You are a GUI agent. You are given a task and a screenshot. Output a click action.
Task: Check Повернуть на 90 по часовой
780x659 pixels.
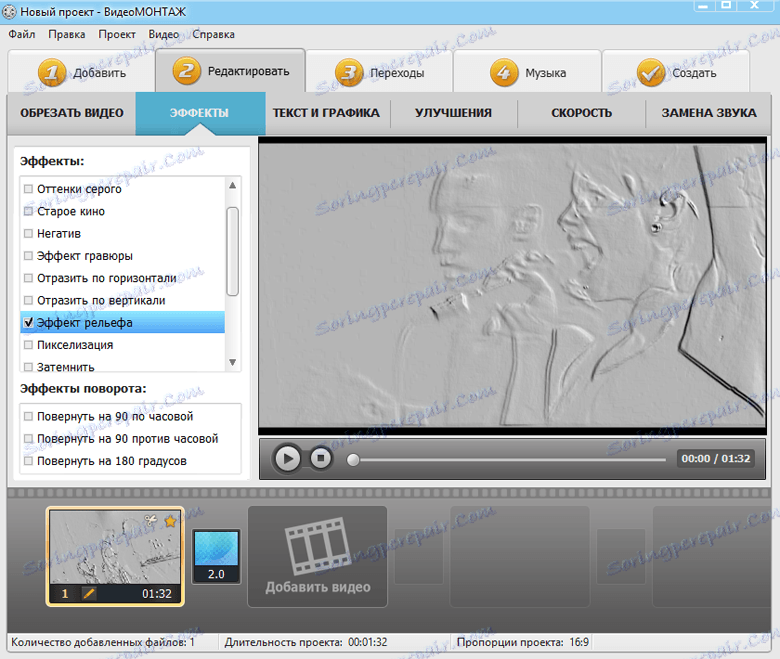28,416
